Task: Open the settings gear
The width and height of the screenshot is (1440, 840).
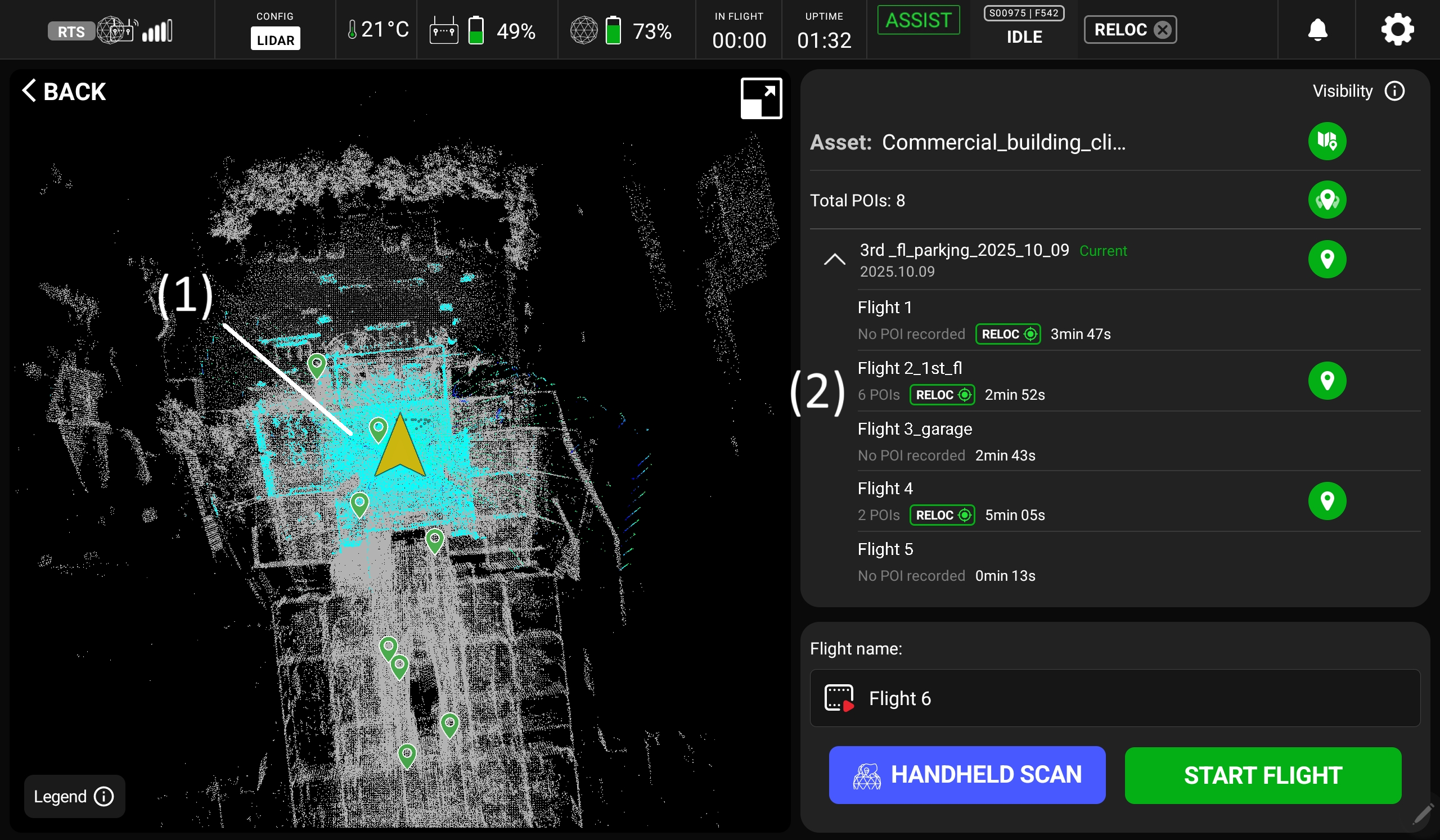Action: point(1397,30)
